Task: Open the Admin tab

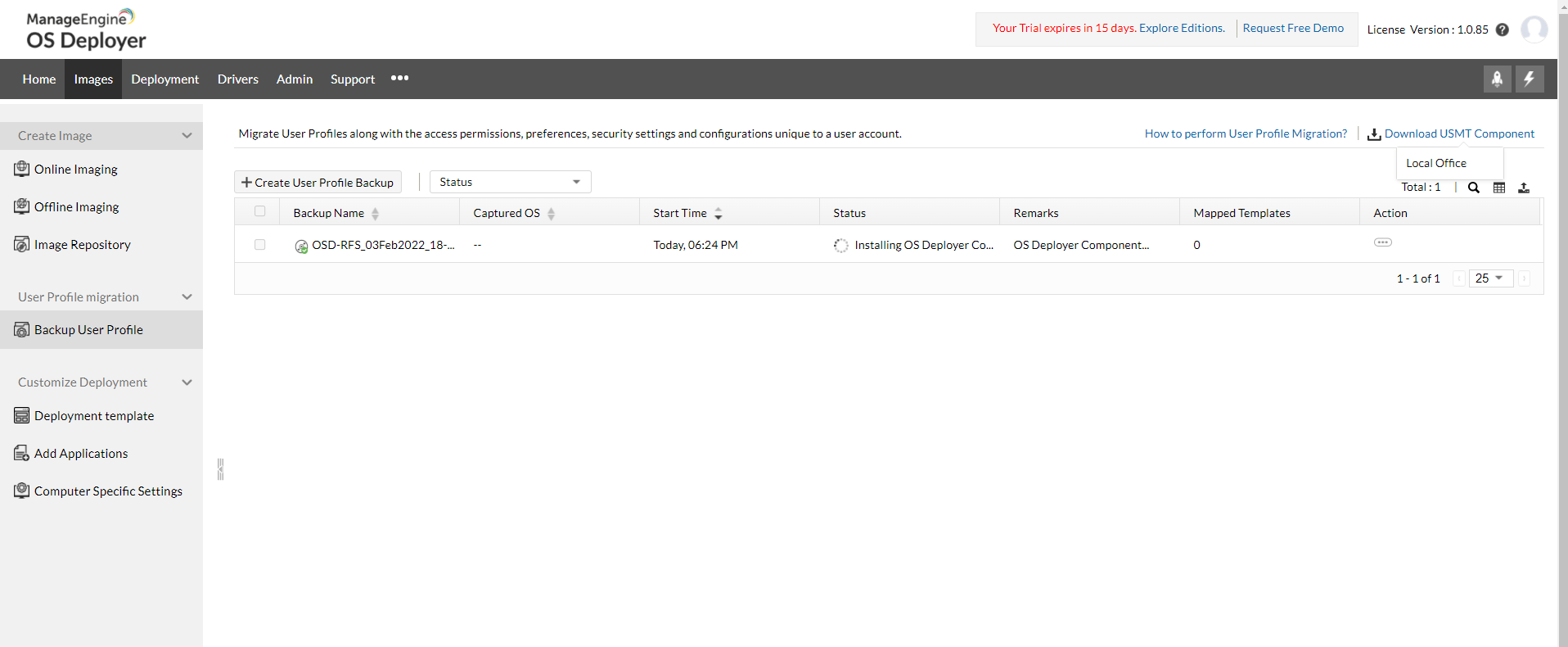Action: (x=295, y=79)
